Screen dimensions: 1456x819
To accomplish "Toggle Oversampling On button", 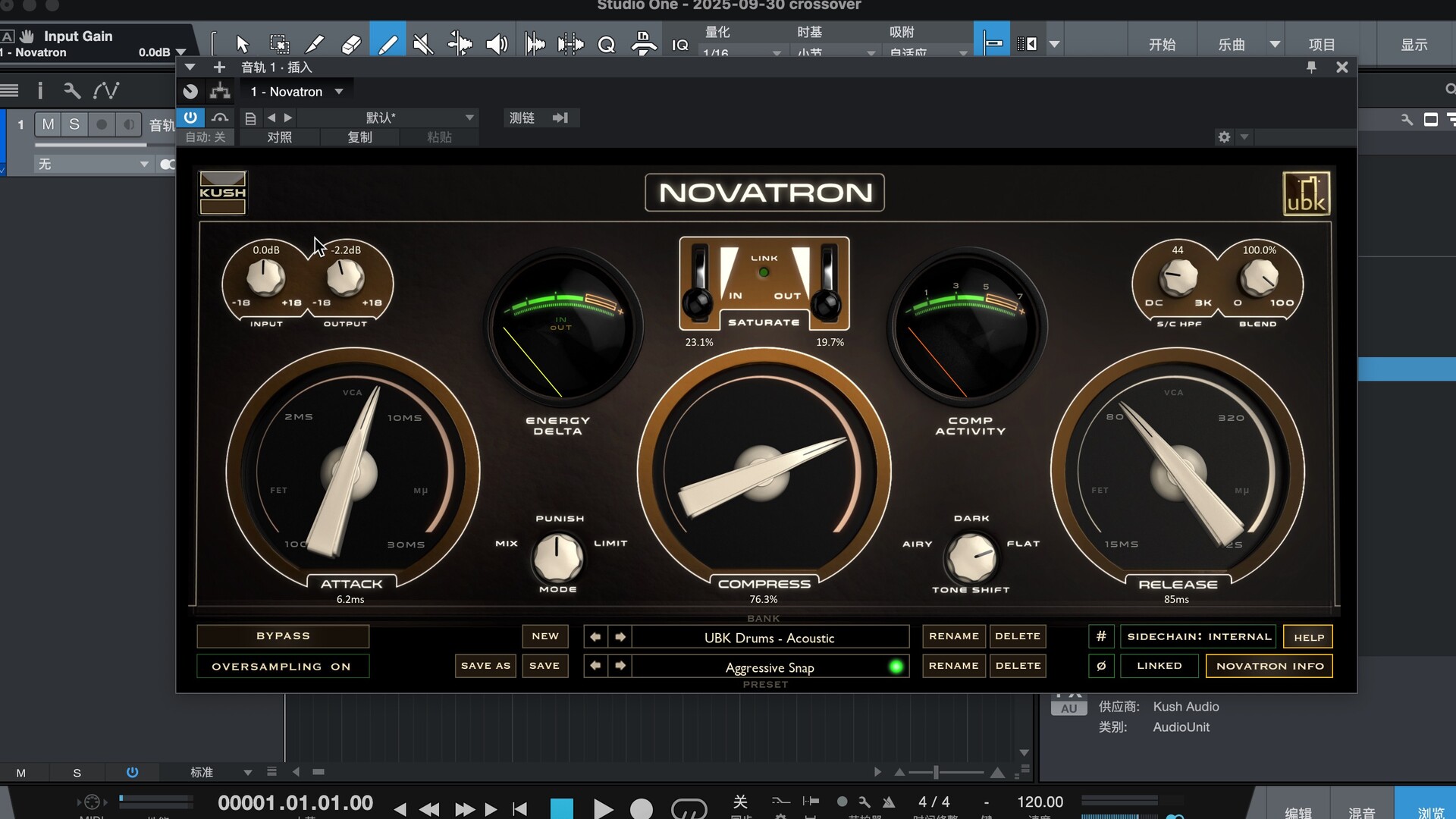I will (x=282, y=667).
